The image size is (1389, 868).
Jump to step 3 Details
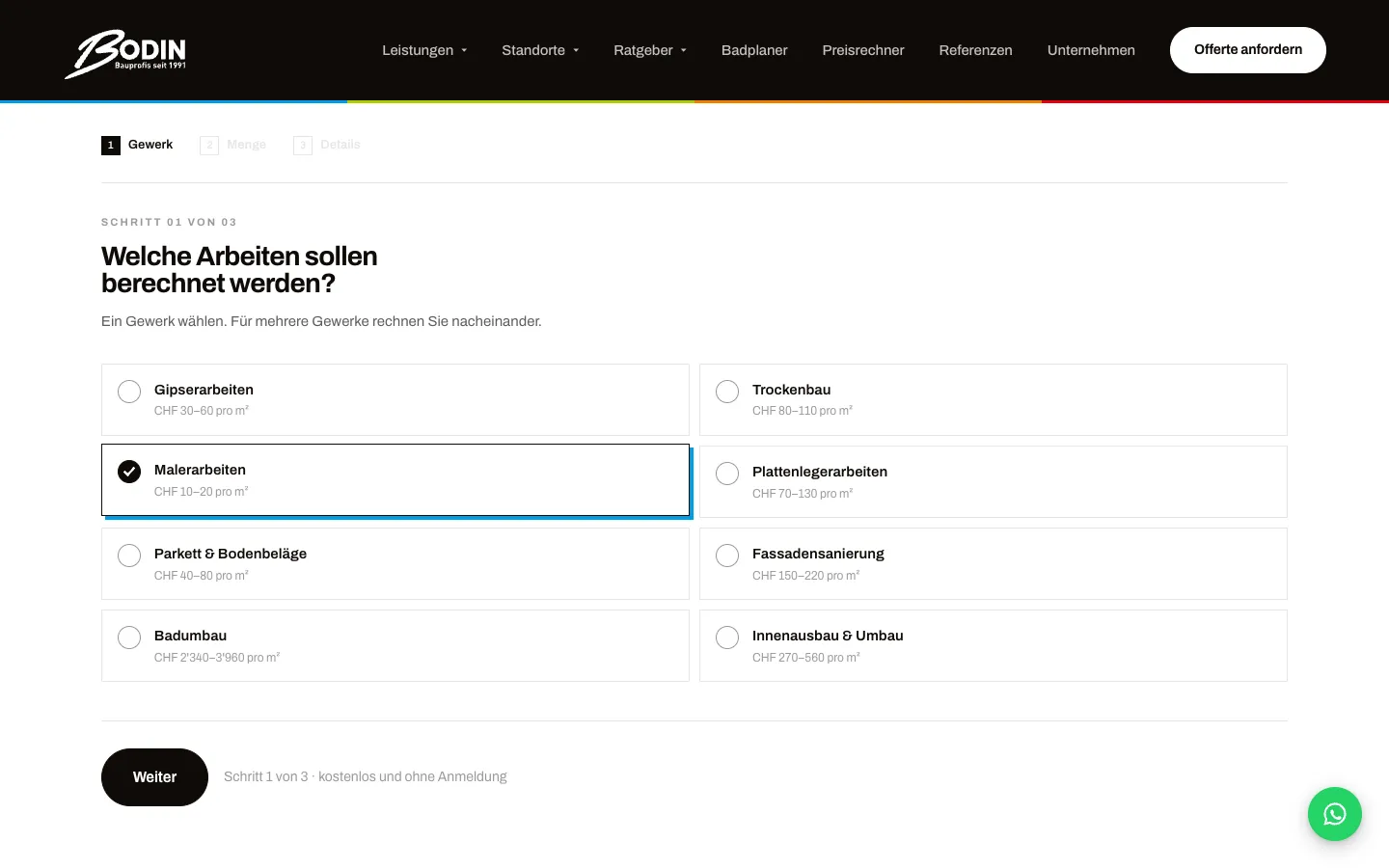click(x=326, y=145)
